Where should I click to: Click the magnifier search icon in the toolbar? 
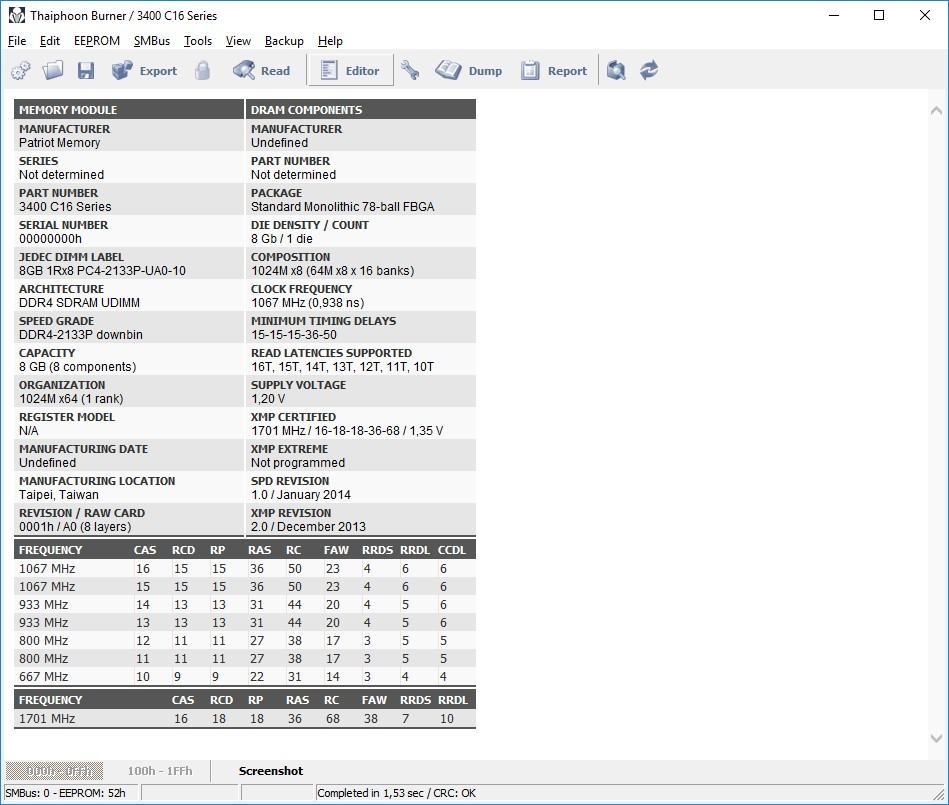point(616,71)
